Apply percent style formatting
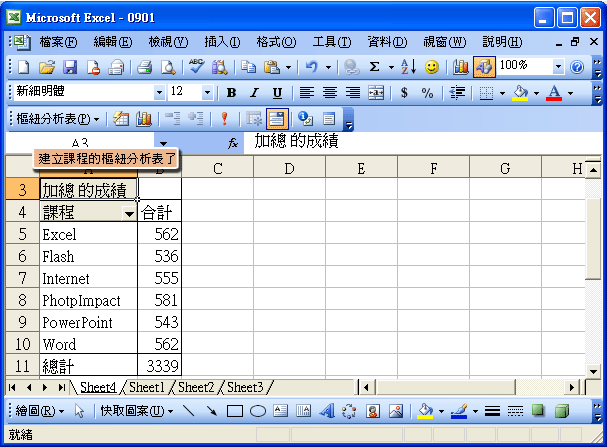This screenshot has width=607, height=447. click(427, 92)
